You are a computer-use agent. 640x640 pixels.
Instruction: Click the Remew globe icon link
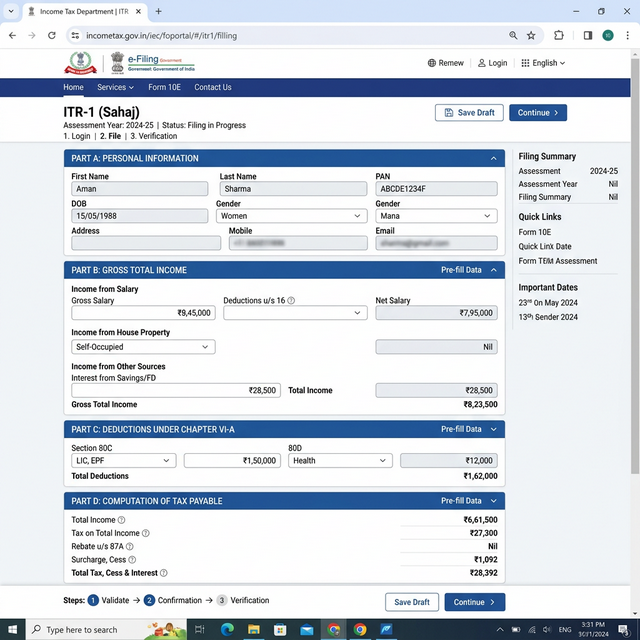click(x=445, y=63)
